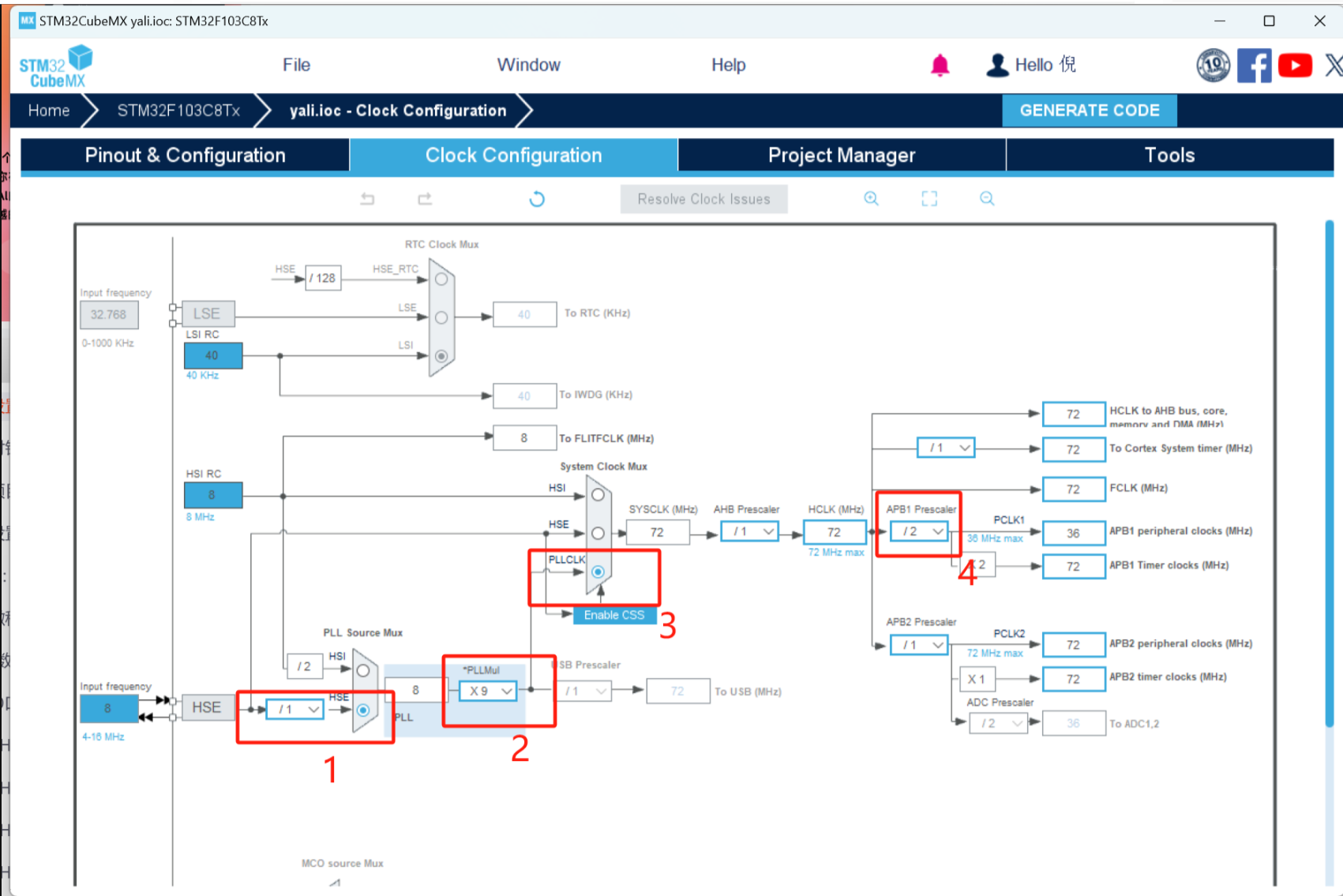Open the PLLMul X 9 dropdown

(487, 692)
